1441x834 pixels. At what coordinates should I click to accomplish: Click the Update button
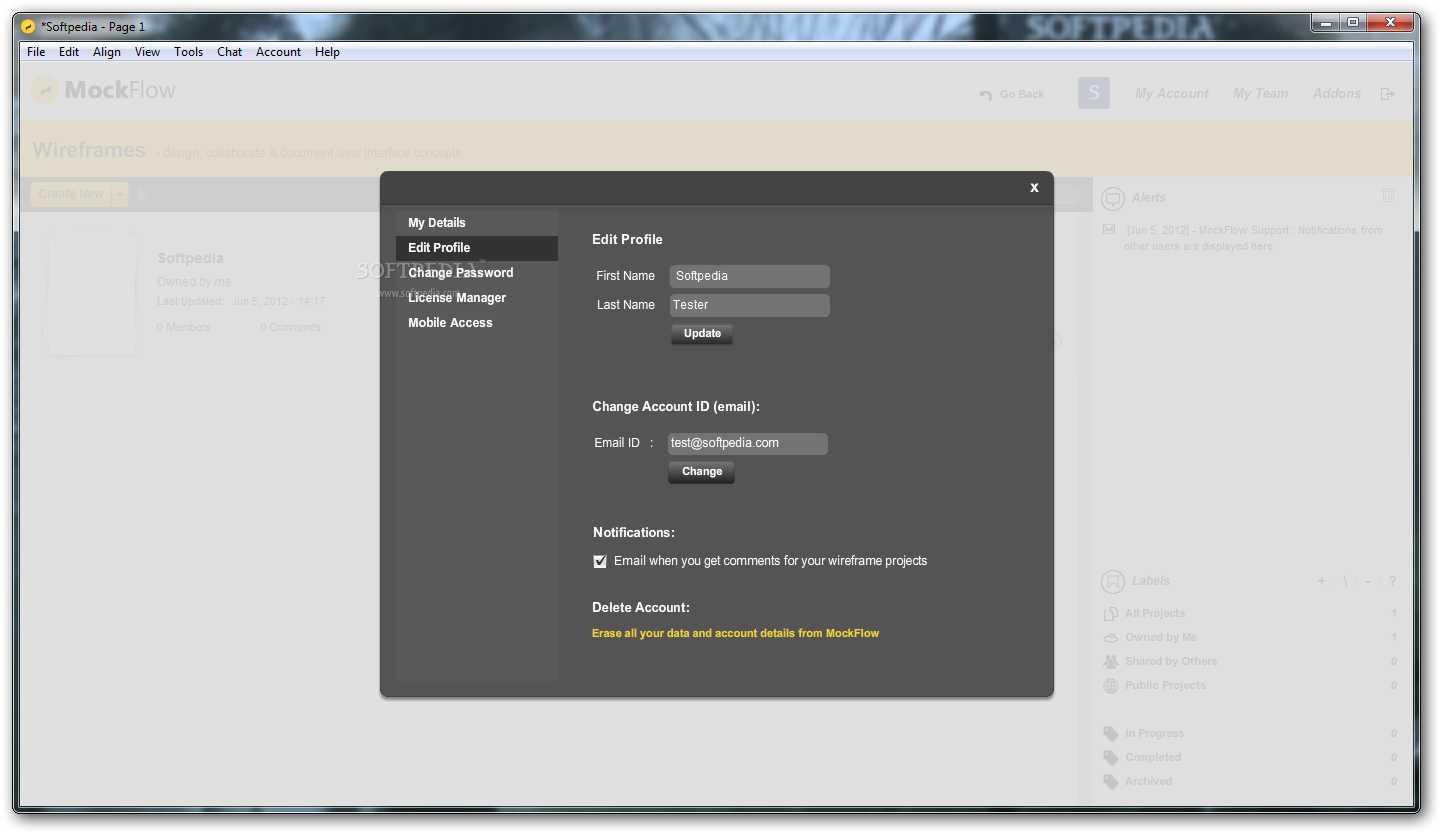point(702,334)
